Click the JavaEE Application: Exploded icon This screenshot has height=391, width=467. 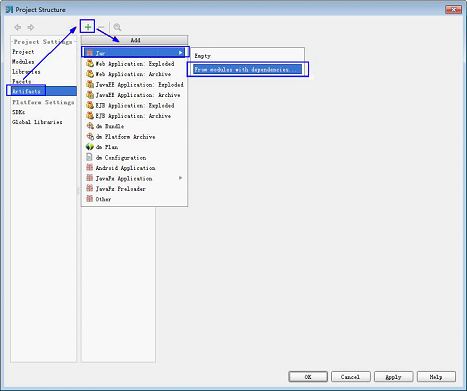point(90,84)
